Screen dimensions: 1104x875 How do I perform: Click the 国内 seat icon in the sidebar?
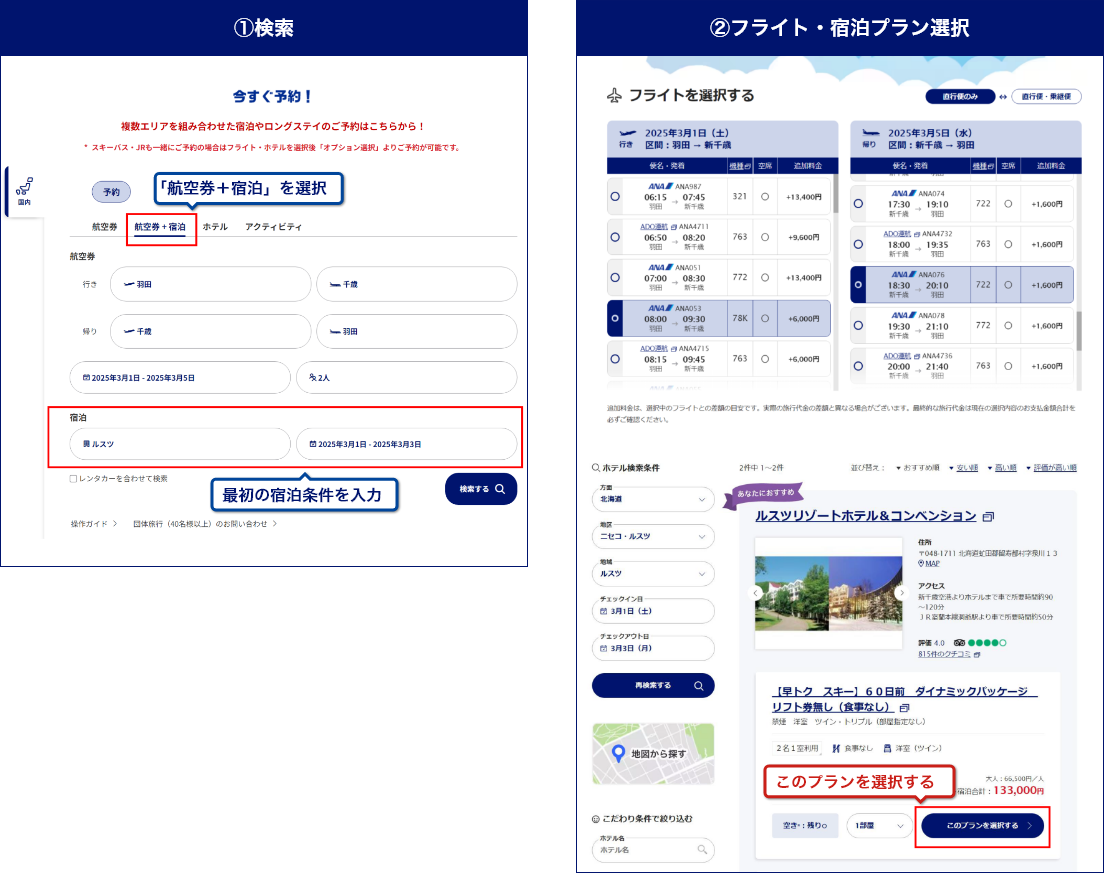pyautogui.click(x=24, y=186)
